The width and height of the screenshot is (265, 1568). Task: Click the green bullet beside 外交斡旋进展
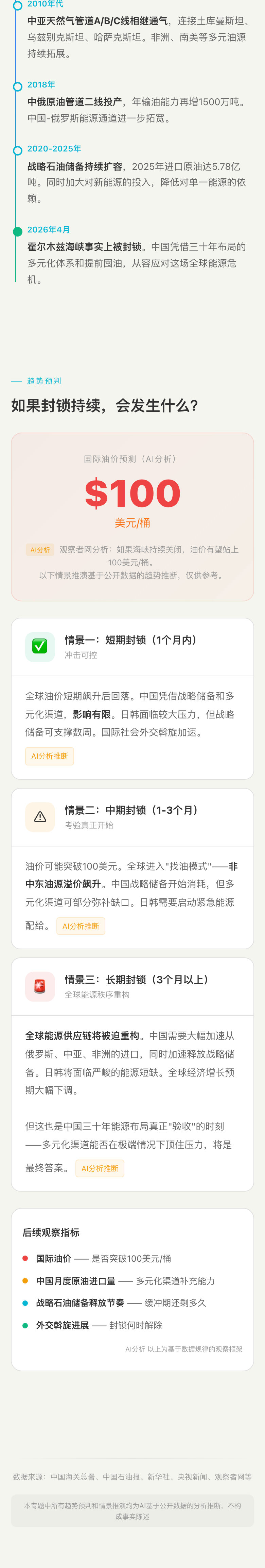(25, 1325)
